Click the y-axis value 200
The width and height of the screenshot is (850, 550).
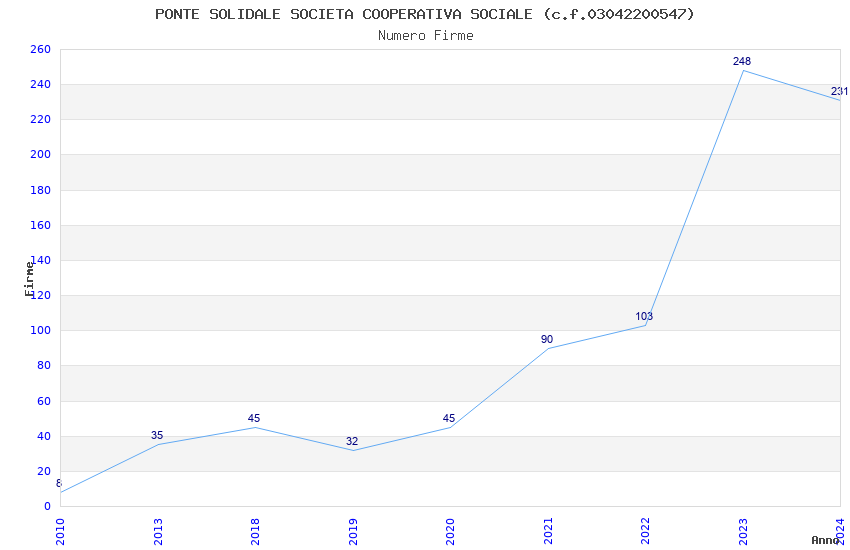tap(41, 154)
